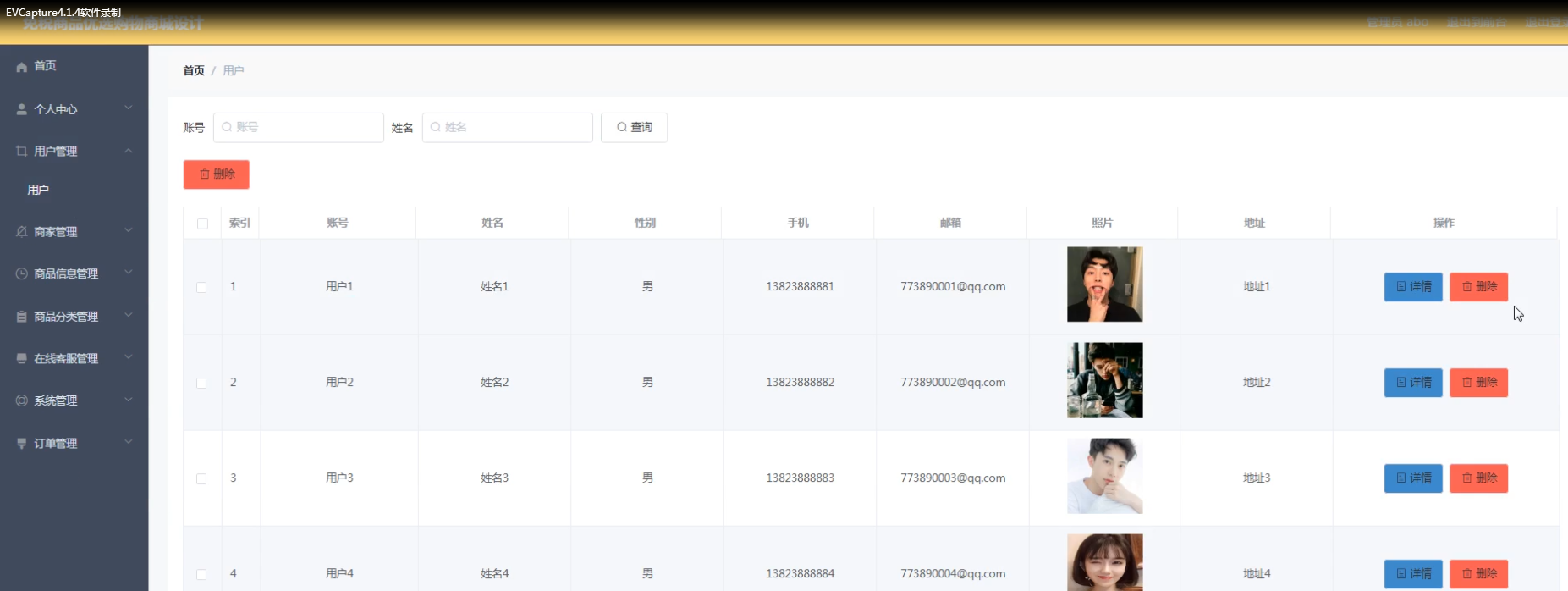This screenshot has height=591, width=1568.
Task: Click 管理员 abo in the top header
Action: [x=1398, y=22]
